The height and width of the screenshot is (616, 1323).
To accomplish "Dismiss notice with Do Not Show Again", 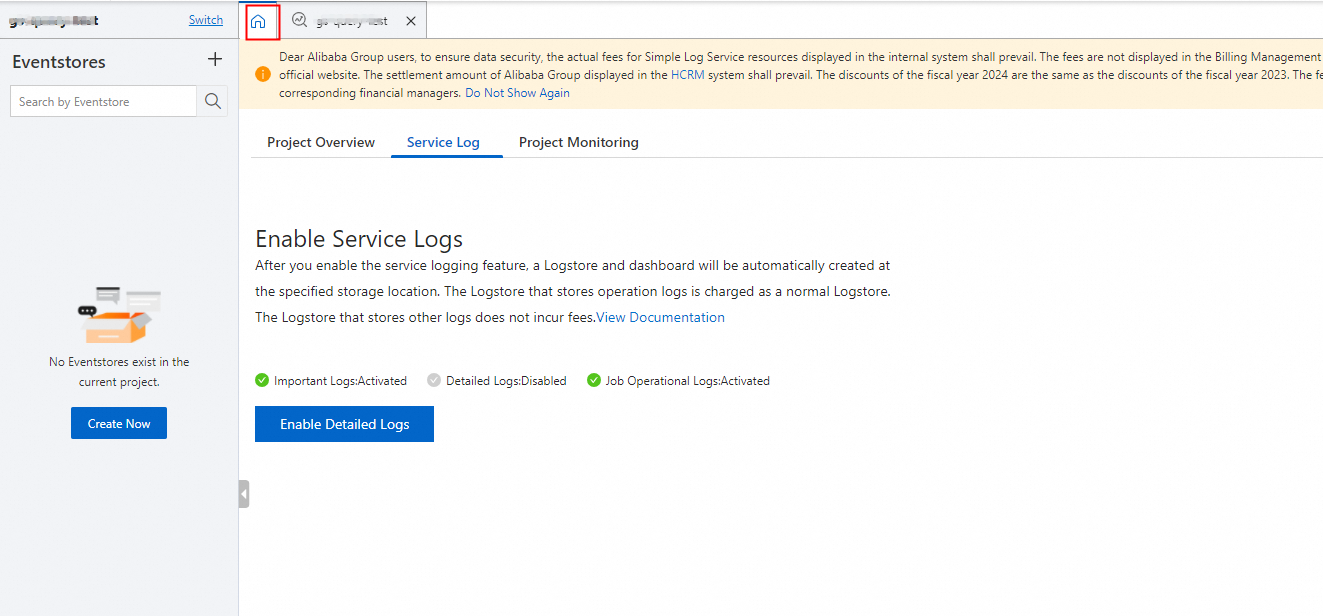I will click(517, 93).
